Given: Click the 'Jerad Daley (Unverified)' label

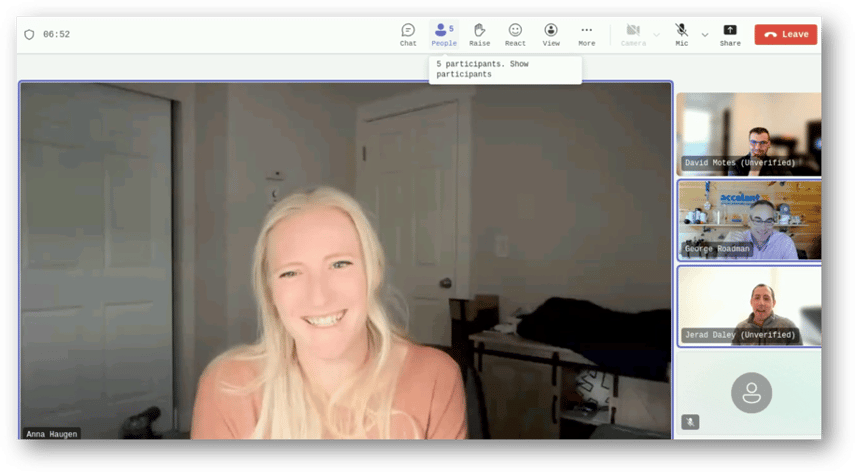Looking at the screenshot, I should [739, 335].
